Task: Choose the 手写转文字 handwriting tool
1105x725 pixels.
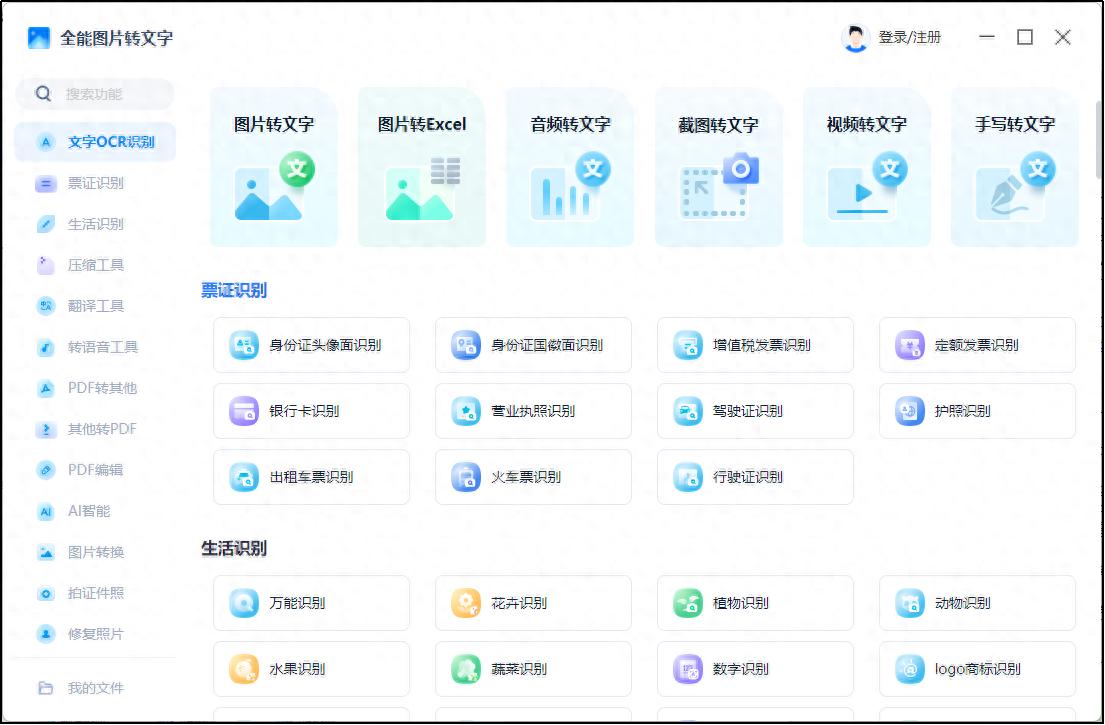Action: (1014, 166)
